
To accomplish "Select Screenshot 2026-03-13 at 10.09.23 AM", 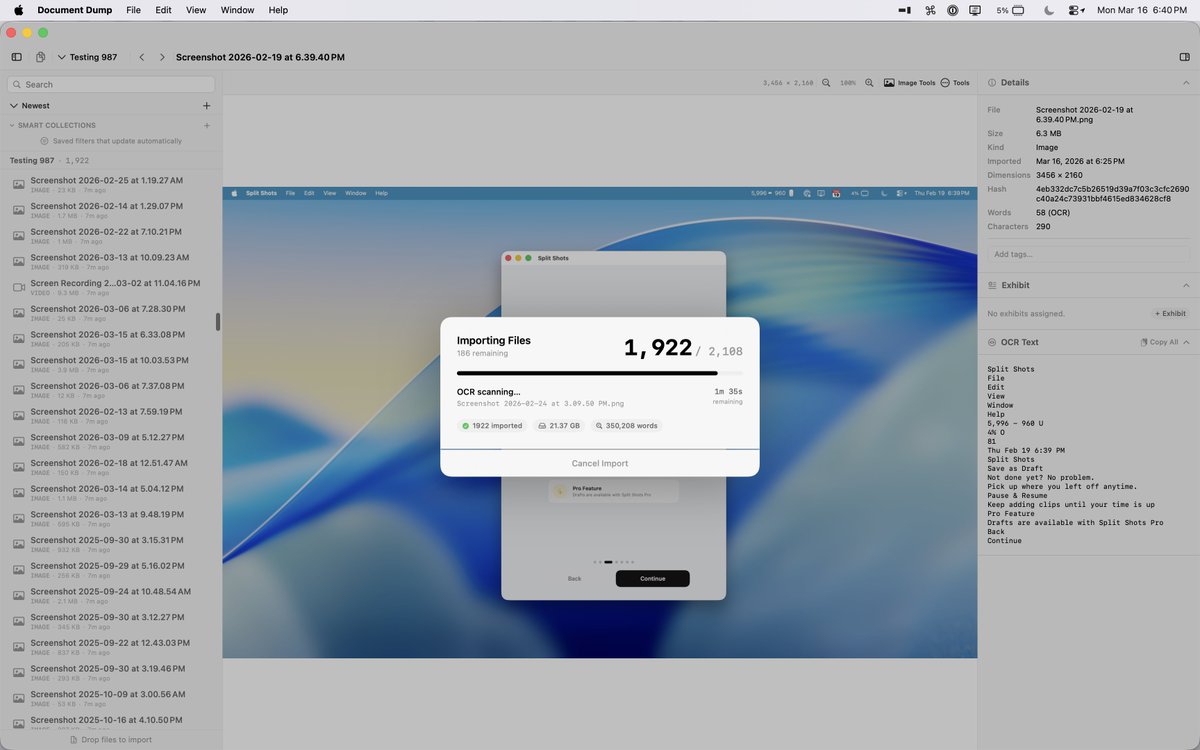I will [x=110, y=262].
